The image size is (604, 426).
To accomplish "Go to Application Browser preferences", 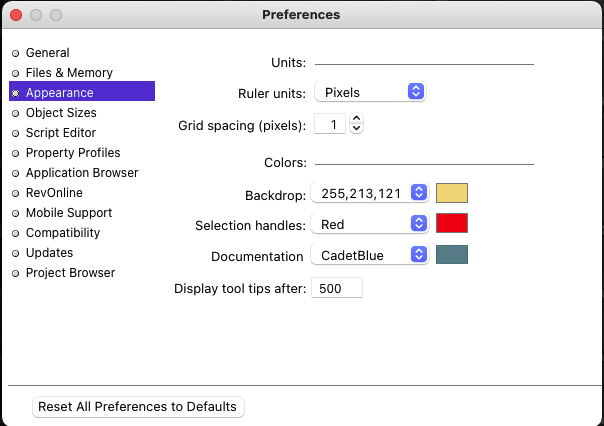I will (x=81, y=173).
